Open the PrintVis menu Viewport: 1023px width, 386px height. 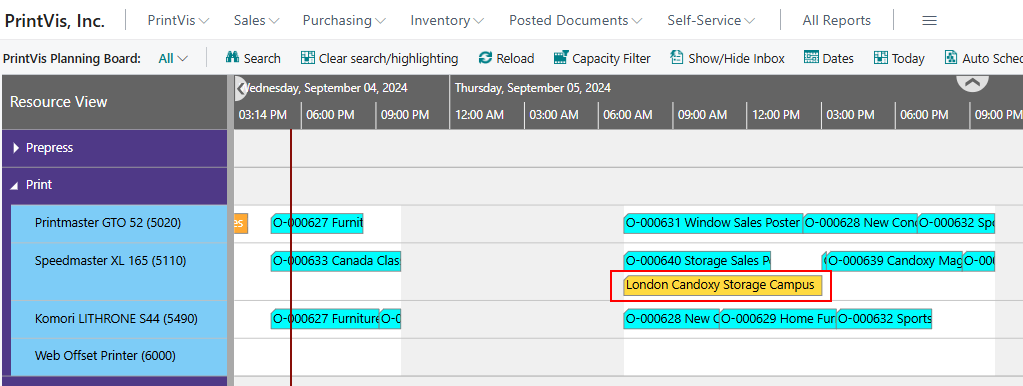tap(178, 21)
